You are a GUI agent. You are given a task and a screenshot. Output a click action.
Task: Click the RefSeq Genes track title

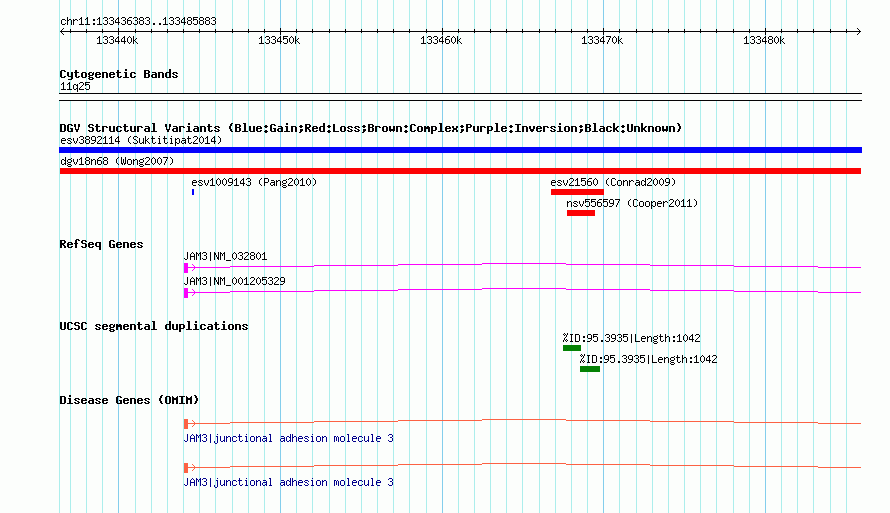[101, 245]
